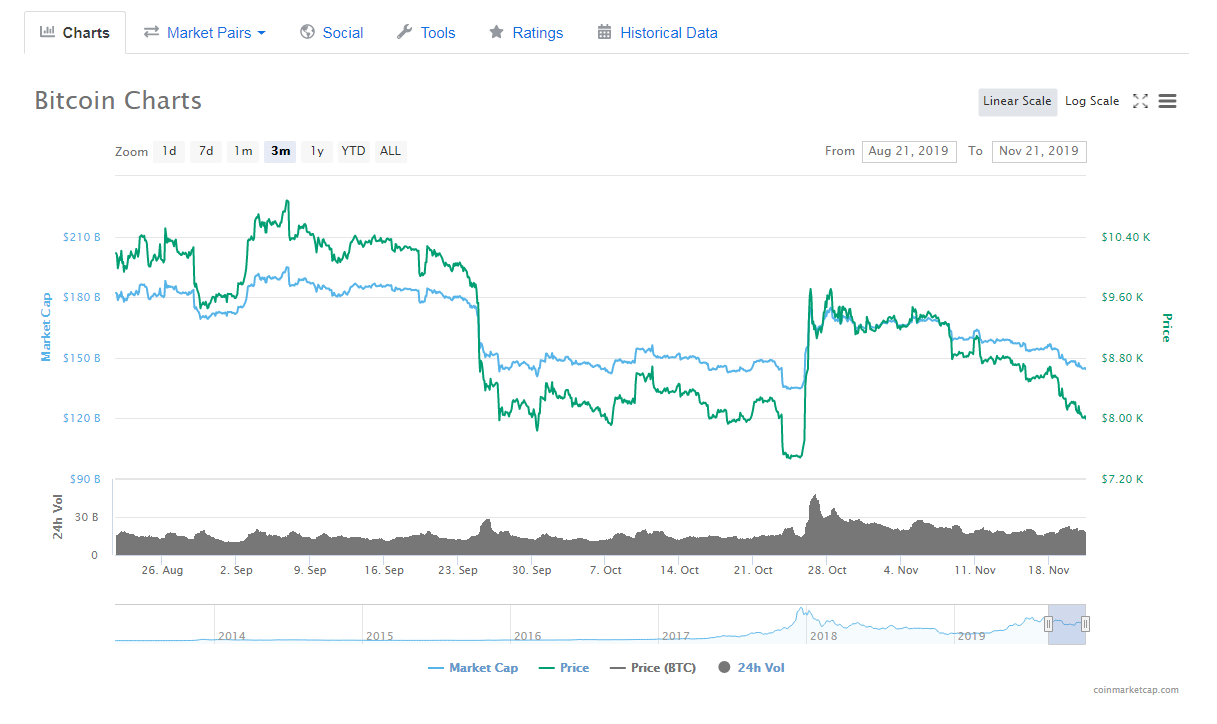Image resolution: width=1217 pixels, height=724 pixels.
Task: Click the Market Cap axis title
Action: pyautogui.click(x=46, y=327)
